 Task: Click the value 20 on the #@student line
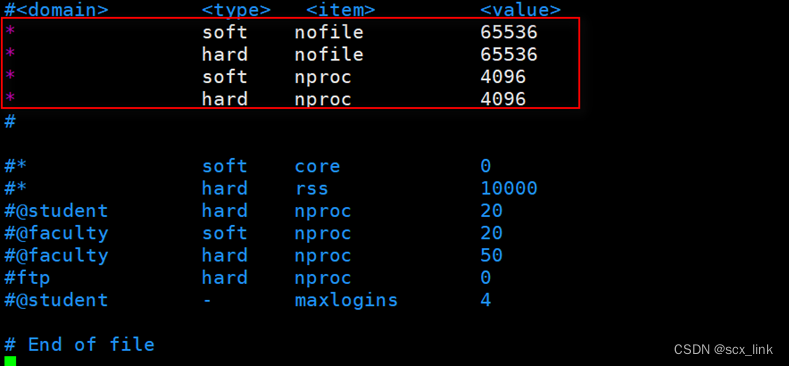[x=491, y=210]
